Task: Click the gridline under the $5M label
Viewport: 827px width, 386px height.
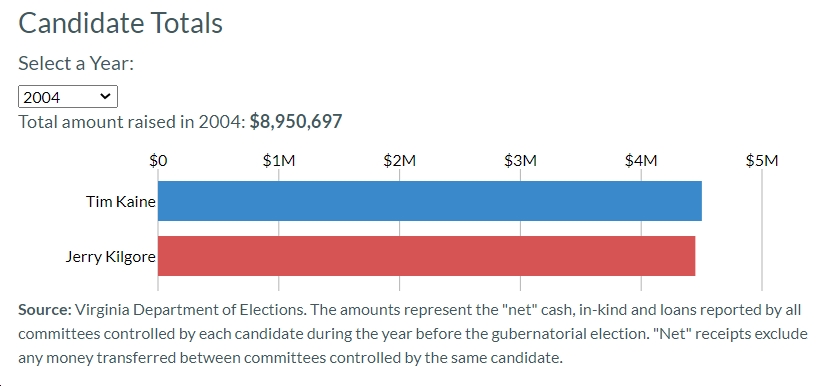Action: pyautogui.click(x=762, y=229)
